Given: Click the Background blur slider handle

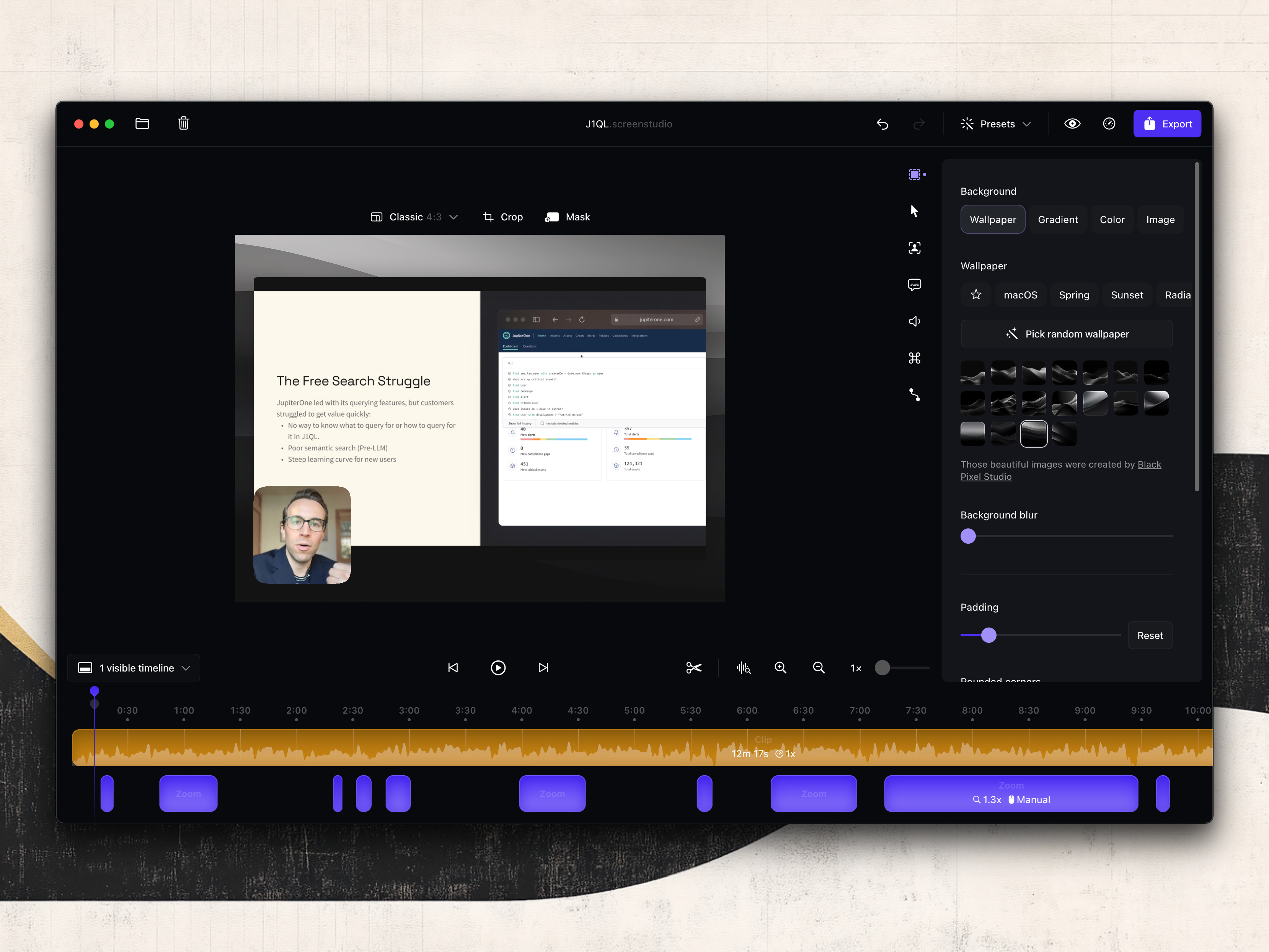Looking at the screenshot, I should pos(968,536).
